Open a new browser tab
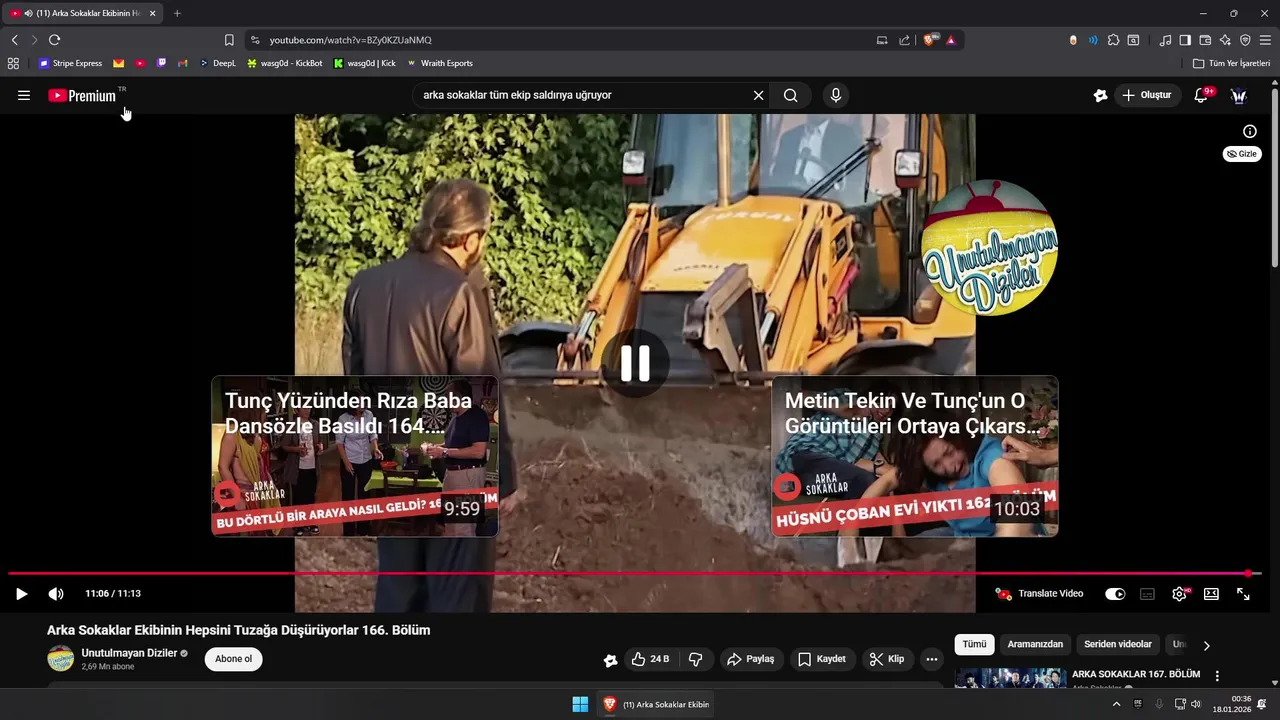 tap(177, 13)
